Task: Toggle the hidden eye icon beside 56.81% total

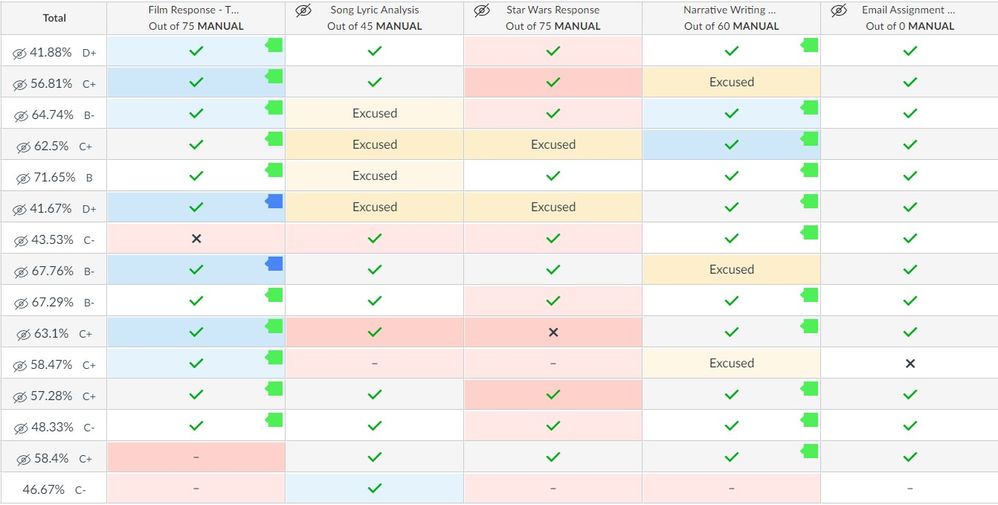Action: [19, 84]
